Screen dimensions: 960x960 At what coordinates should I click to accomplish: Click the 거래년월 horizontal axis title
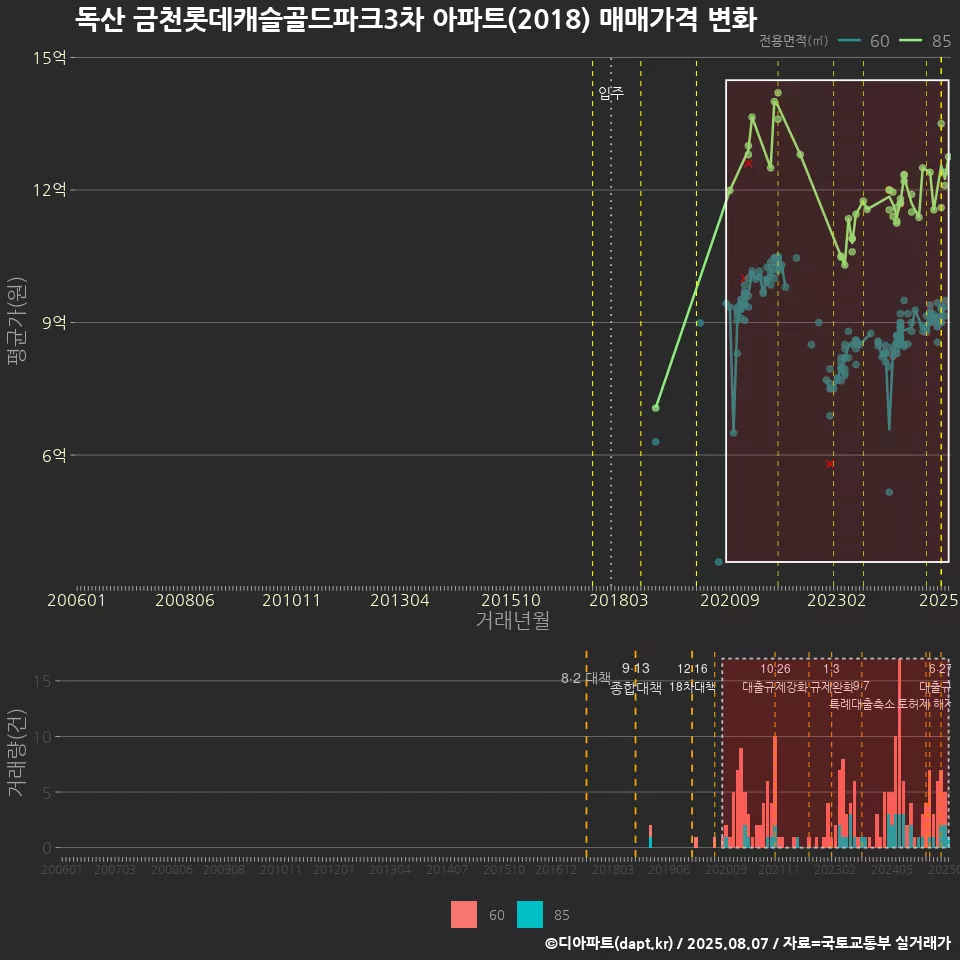(x=512, y=620)
